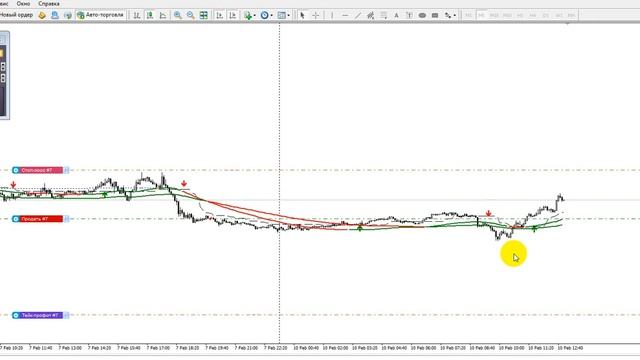Switch timeframe to H1
The image size is (640, 360).
click(x=520, y=15)
